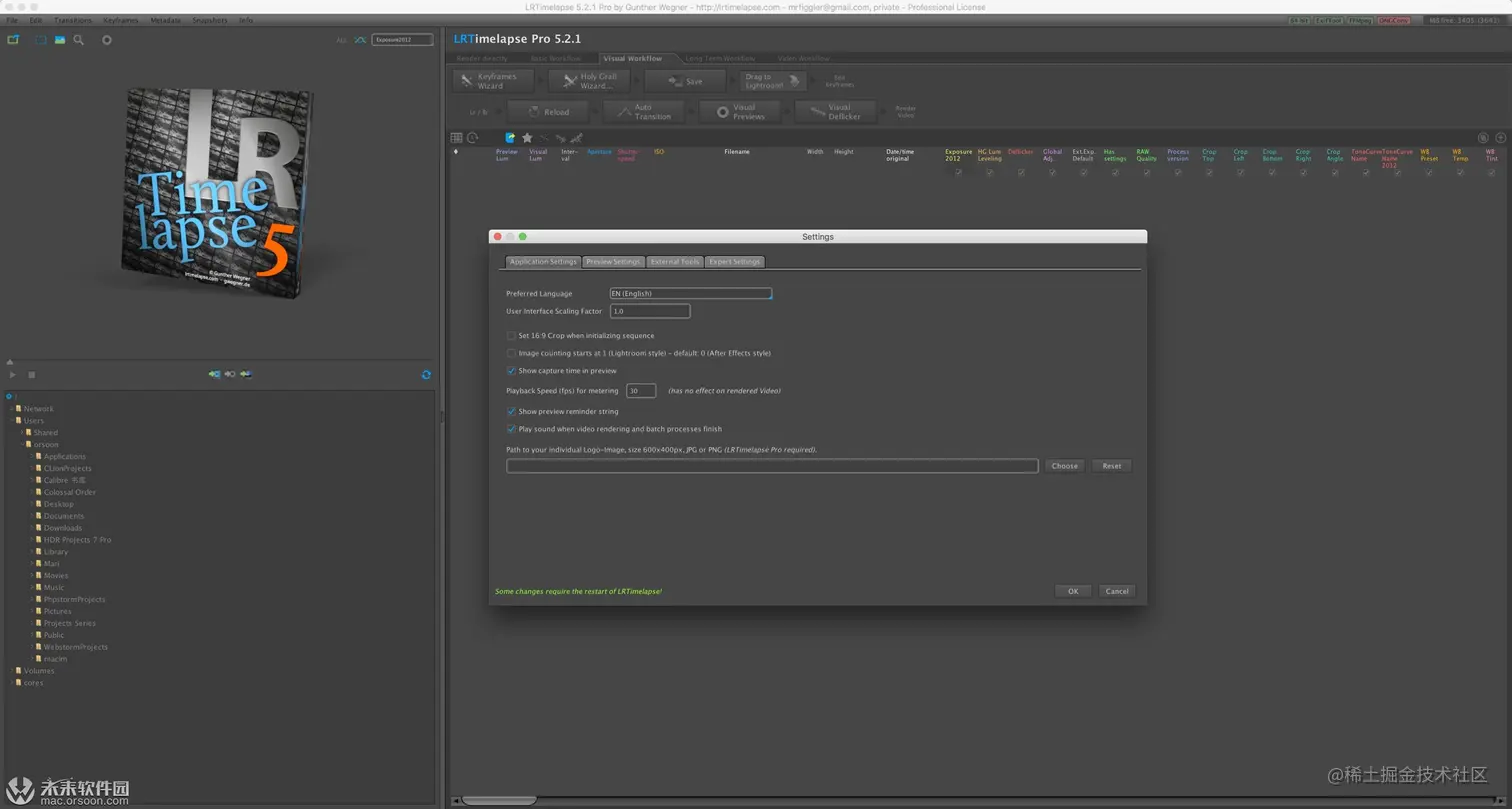This screenshot has height=809, width=1512.
Task: Click the Holy Grail Wizard button
Action: click(591, 81)
